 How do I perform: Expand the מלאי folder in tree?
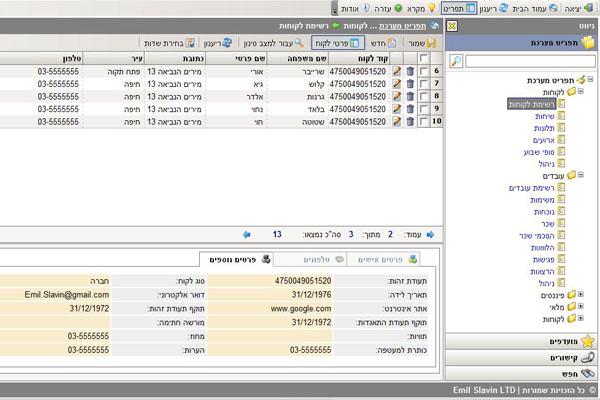[x=581, y=307]
